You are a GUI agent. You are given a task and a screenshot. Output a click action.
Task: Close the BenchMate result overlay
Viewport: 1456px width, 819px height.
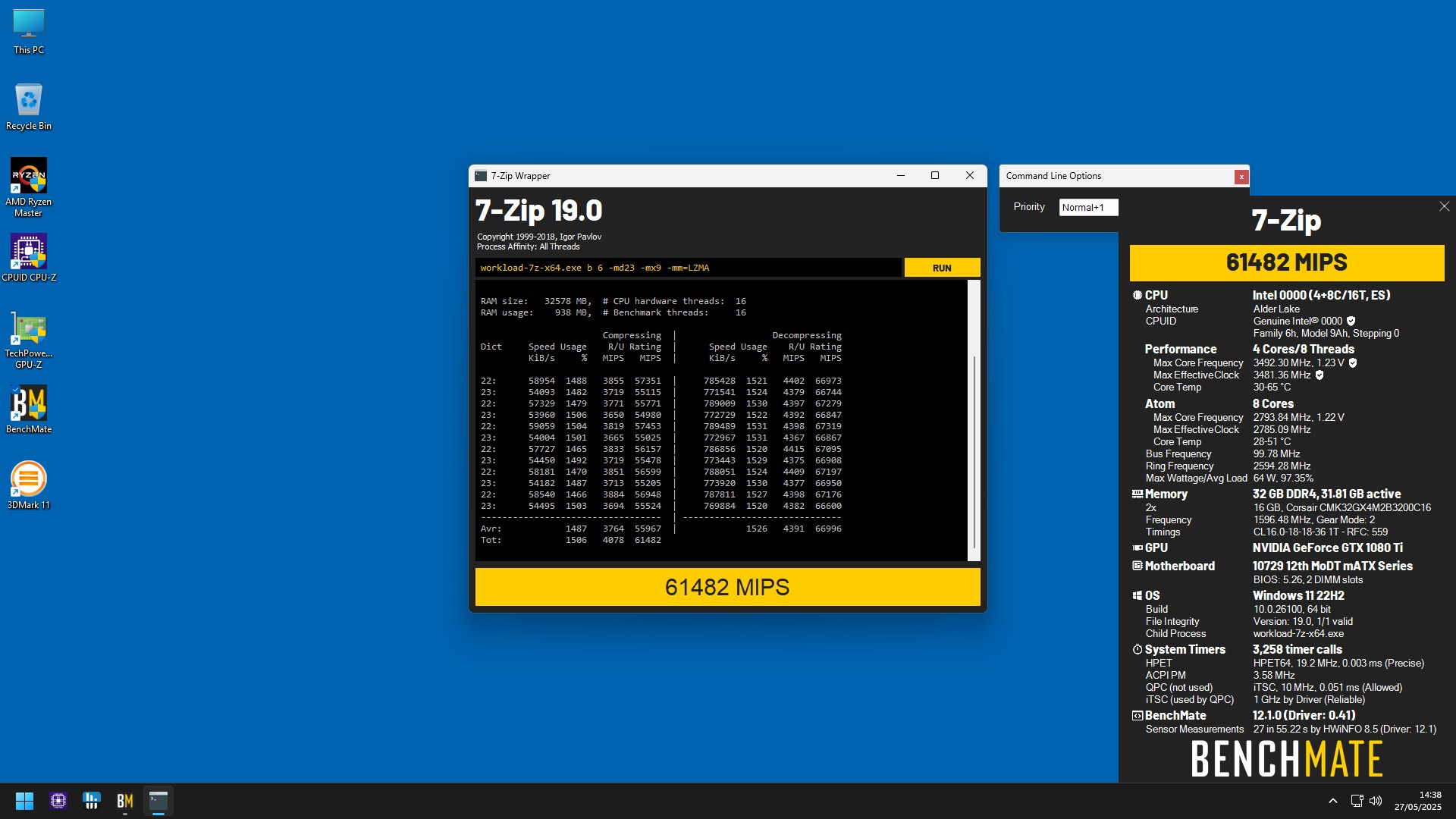pos(1444,206)
